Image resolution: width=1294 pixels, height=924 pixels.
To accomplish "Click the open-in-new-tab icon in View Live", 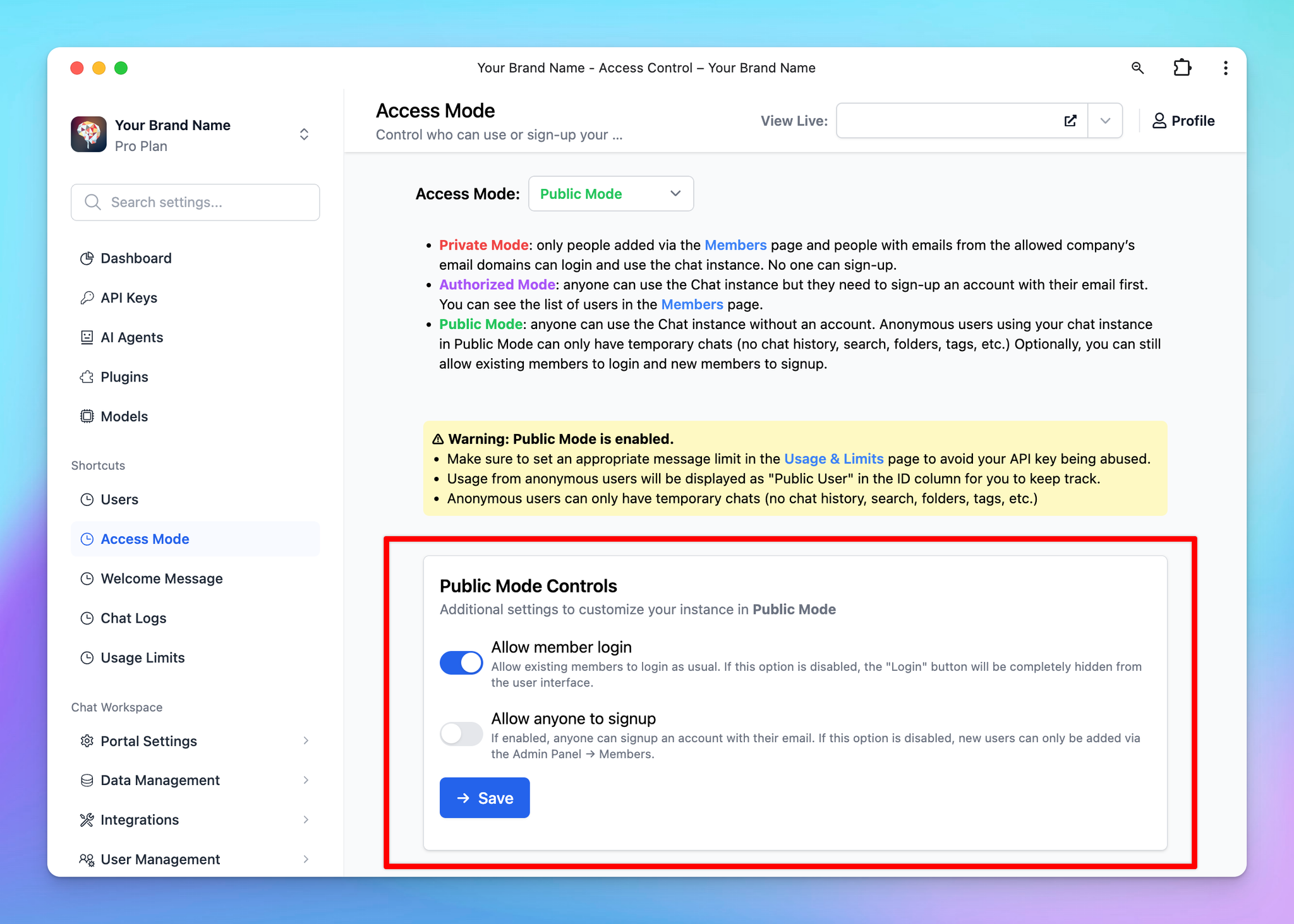I will [x=1070, y=121].
